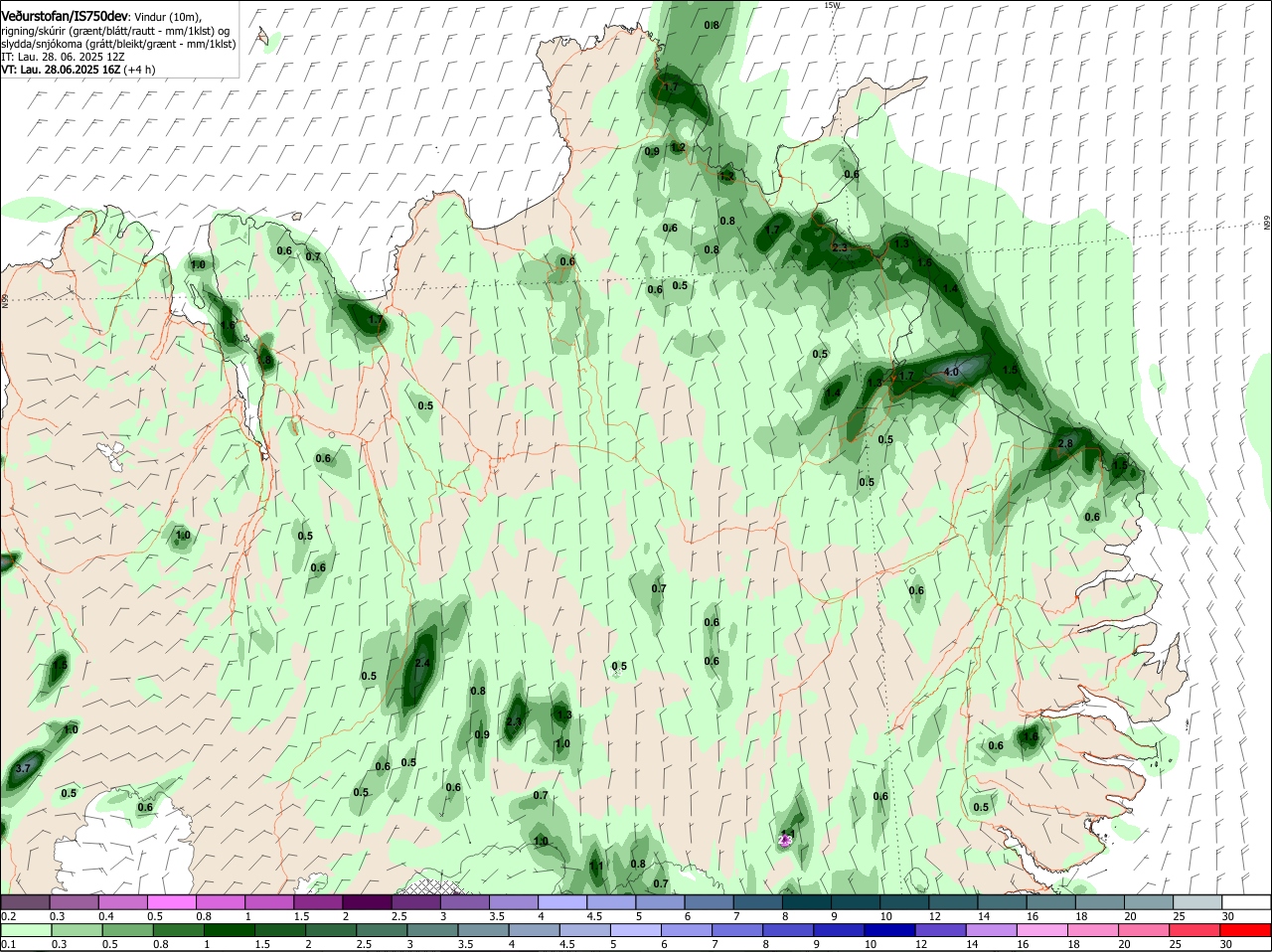Click the bright red 30 swatch in the rain legend
Viewport: 1272px width, 952px height.
point(1246,930)
